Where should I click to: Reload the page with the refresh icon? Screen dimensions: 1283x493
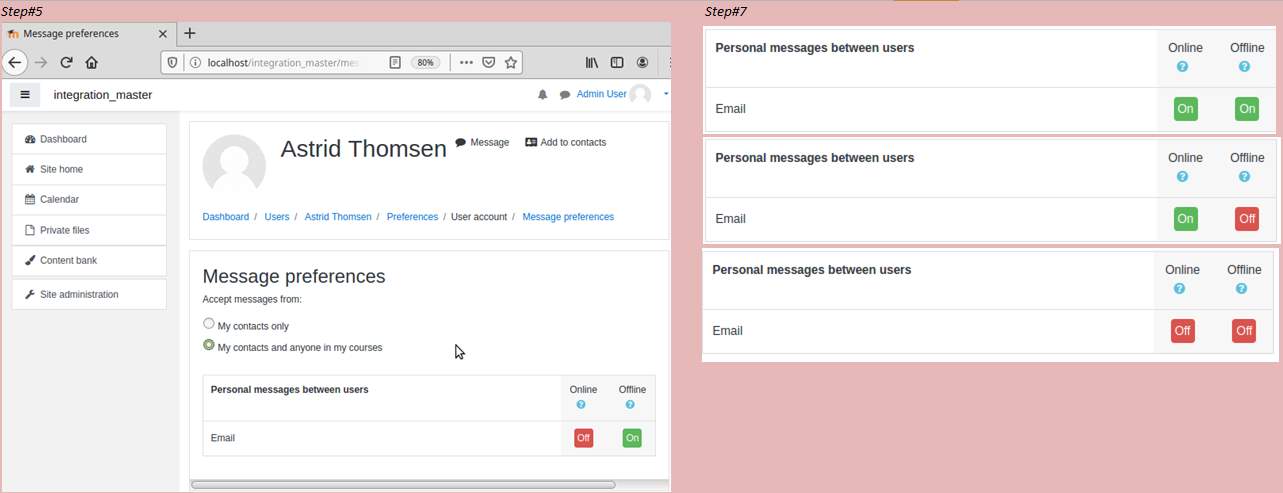tap(66, 62)
